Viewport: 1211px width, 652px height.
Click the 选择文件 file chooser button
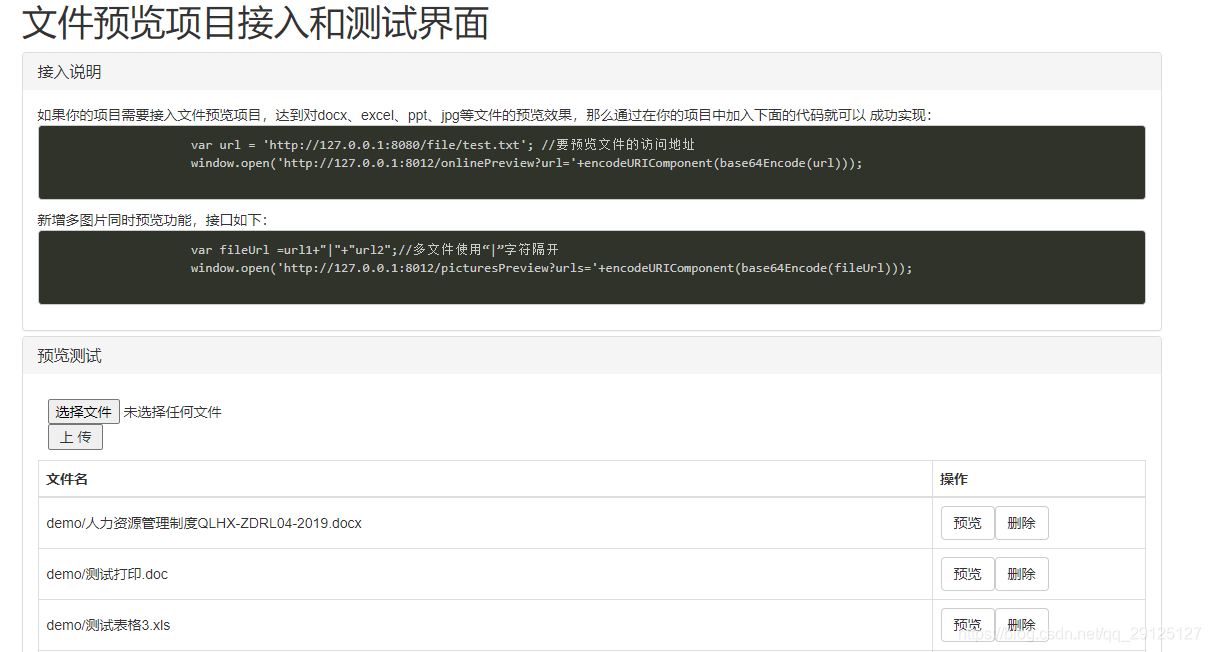click(84, 412)
